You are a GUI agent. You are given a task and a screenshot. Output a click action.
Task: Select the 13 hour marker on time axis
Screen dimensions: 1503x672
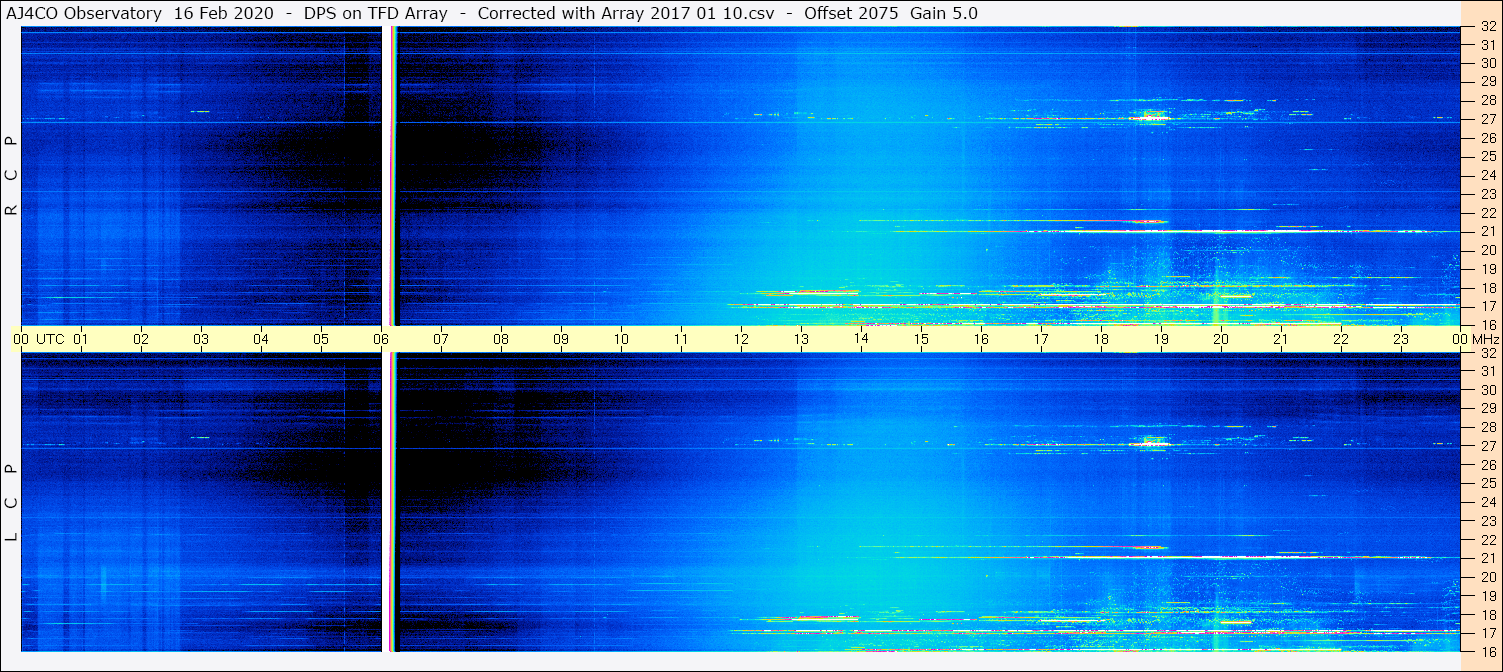[x=801, y=339]
